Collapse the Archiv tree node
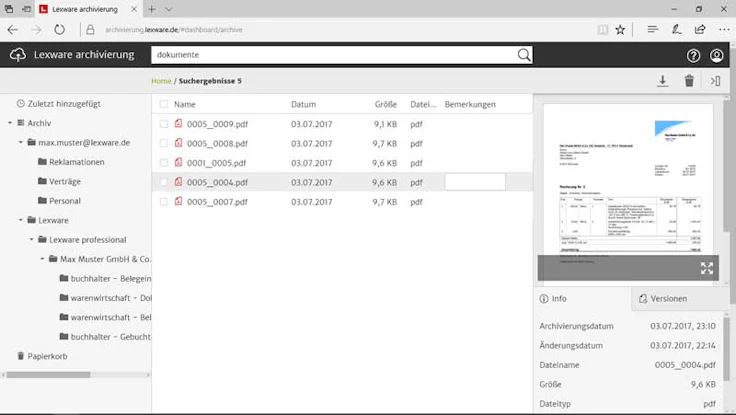Viewport: 736px width, 415px height. click(x=9, y=123)
